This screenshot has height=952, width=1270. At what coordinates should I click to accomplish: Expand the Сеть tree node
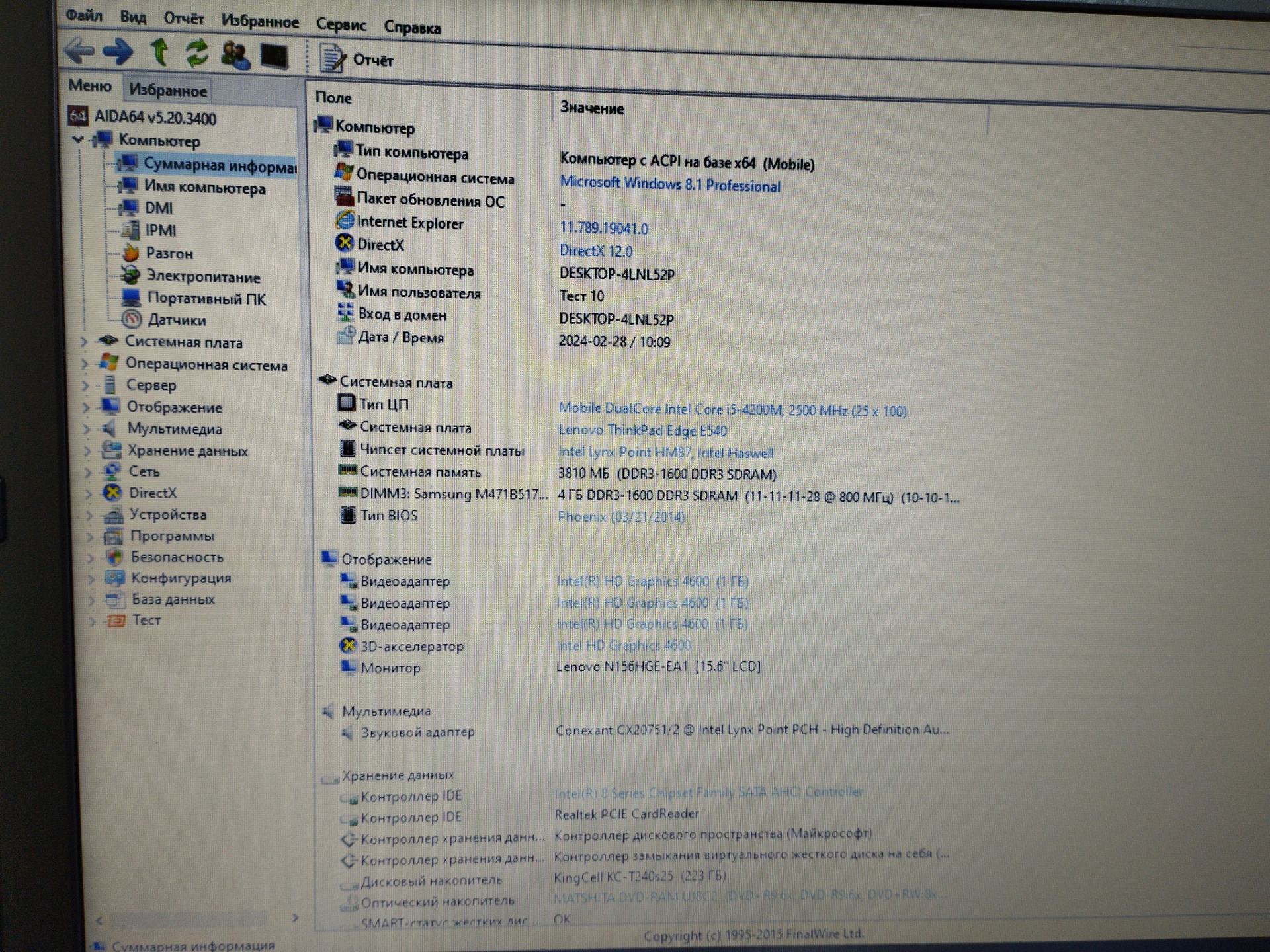[87, 471]
